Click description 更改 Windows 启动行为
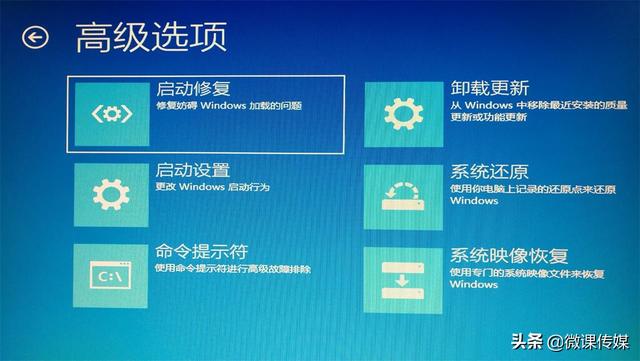Image resolution: width=640 pixels, height=361 pixels. pos(213,187)
